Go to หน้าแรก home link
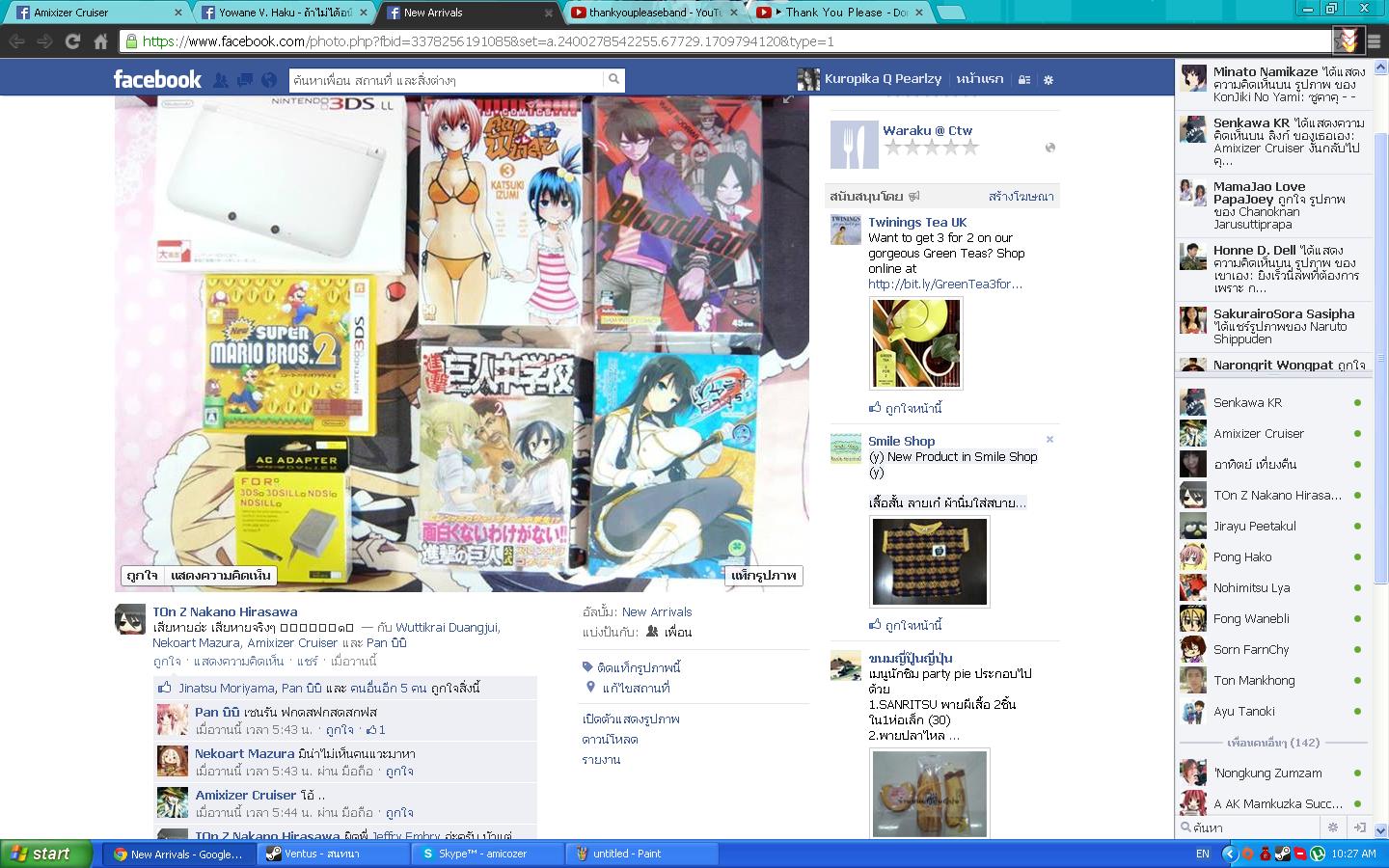 point(980,79)
